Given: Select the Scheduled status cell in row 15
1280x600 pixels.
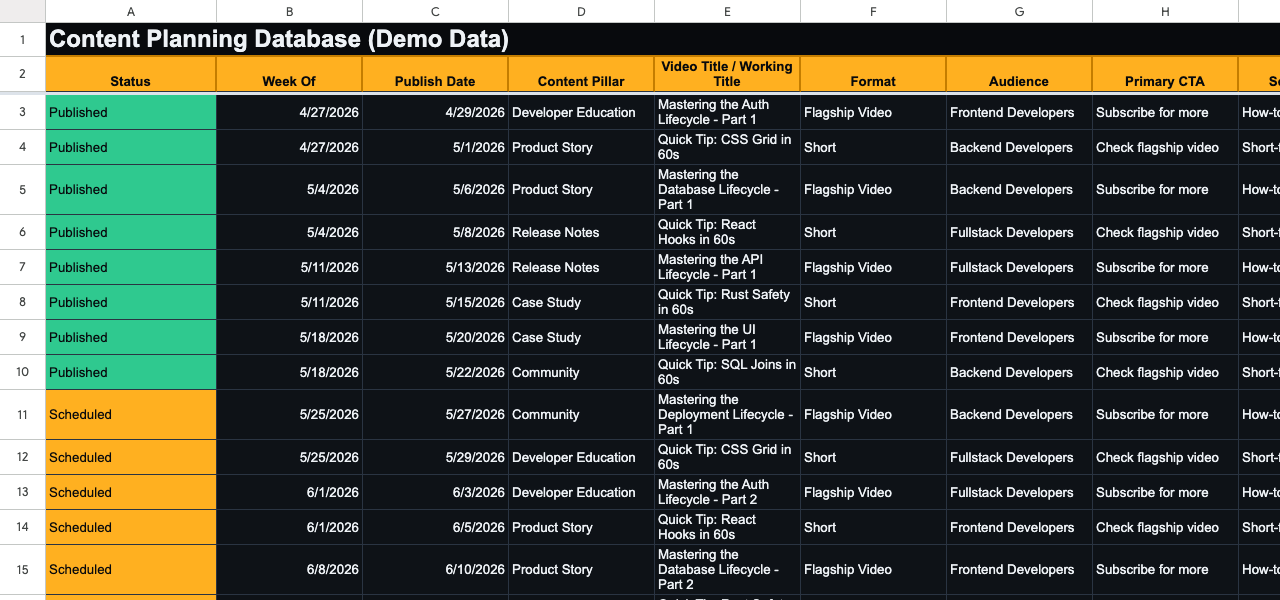Looking at the screenshot, I should [x=131, y=569].
